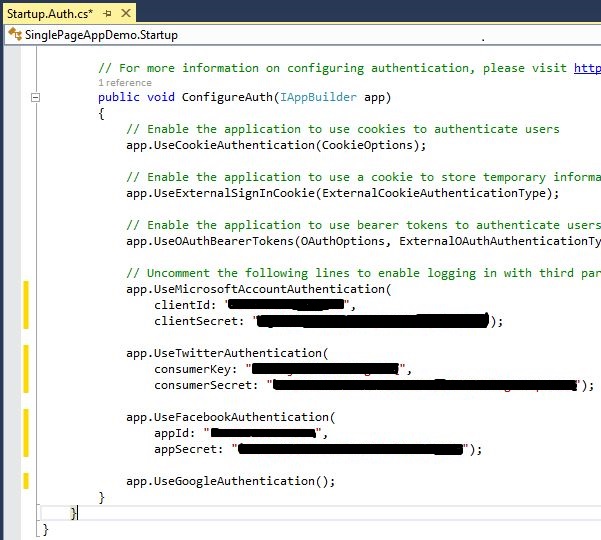This screenshot has height=540, width=601.
Task: Click on app.UseMicrosoftAccountAuthentication call
Action: (259, 289)
